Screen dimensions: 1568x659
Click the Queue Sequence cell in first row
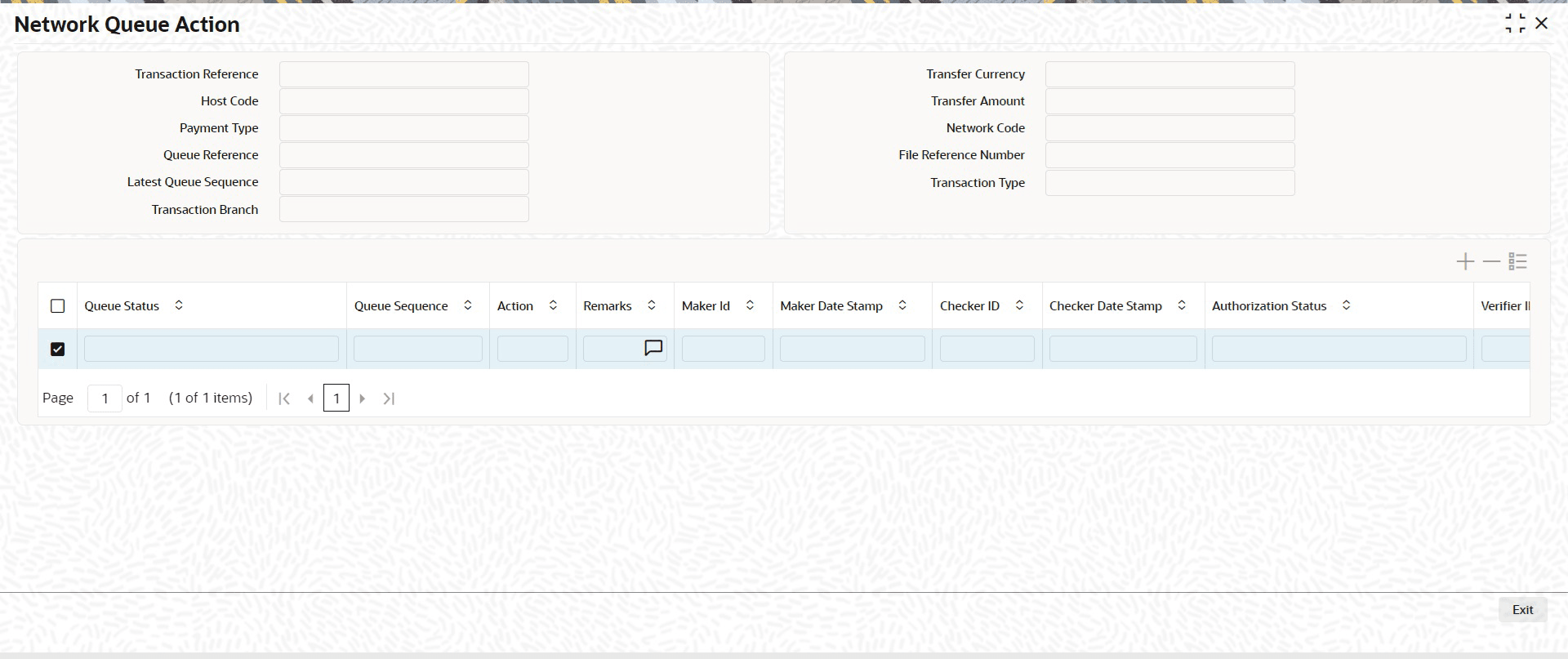tap(418, 349)
